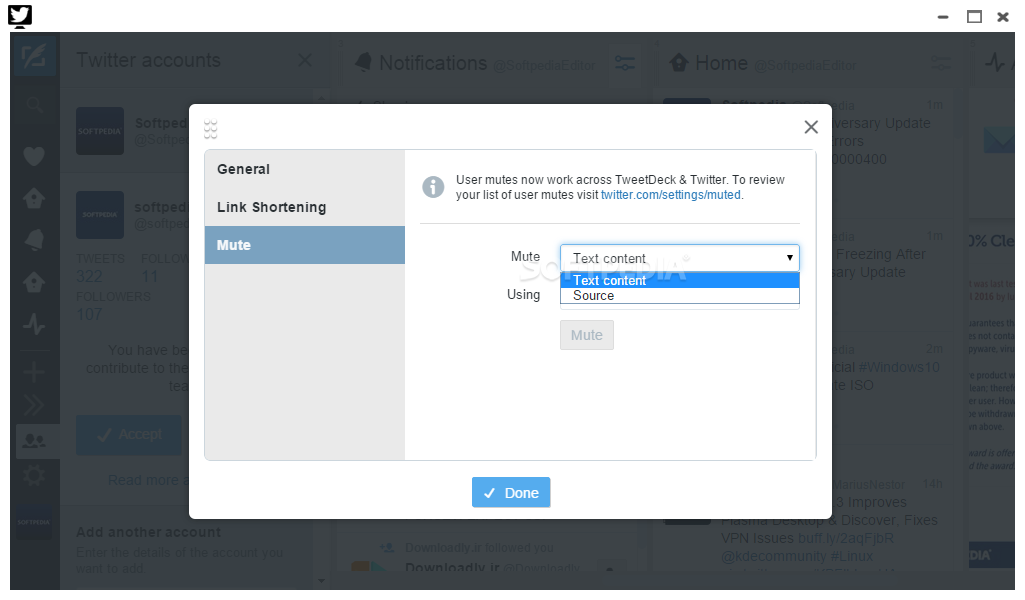This screenshot has height=600, width=1025.
Task: Open the New Tweet compose icon
Action: click(x=34, y=56)
